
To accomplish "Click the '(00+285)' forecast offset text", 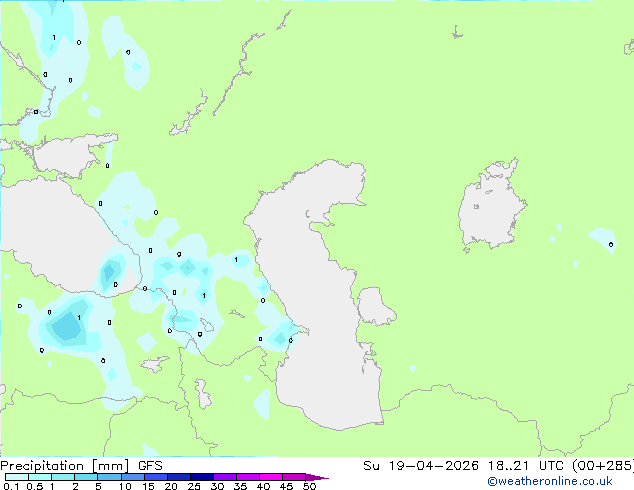I will click(x=603, y=466).
